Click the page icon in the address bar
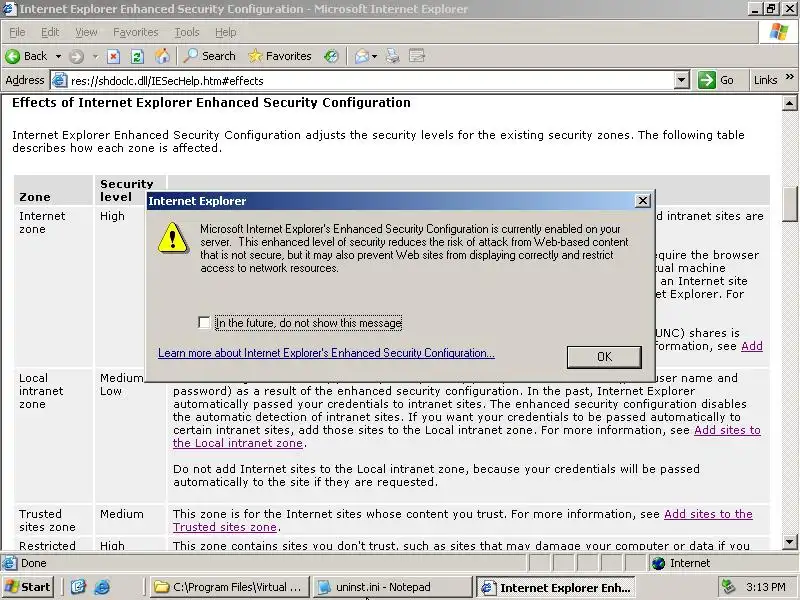This screenshot has height=600, width=800. coord(60,80)
